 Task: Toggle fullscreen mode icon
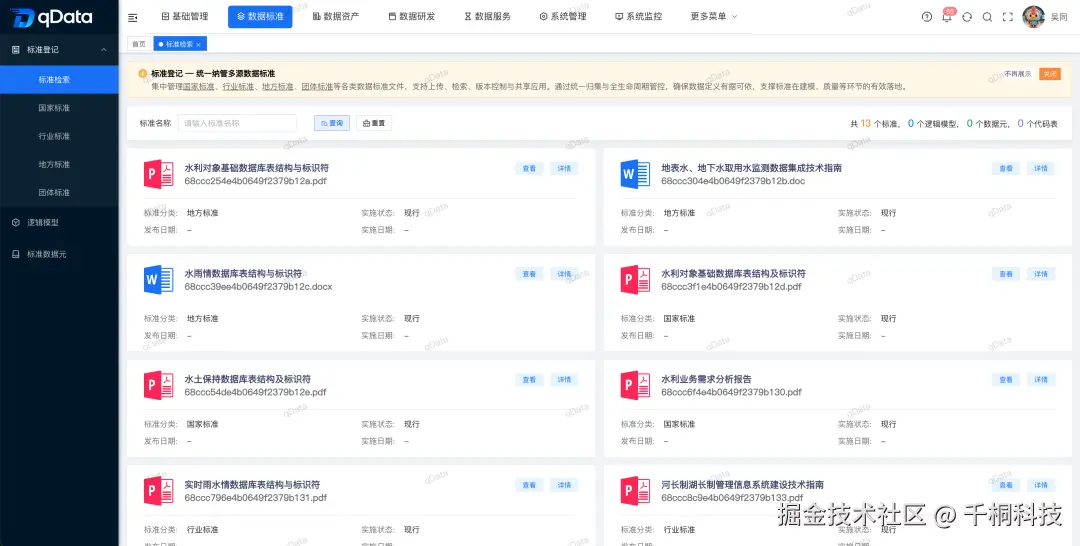(x=1008, y=17)
